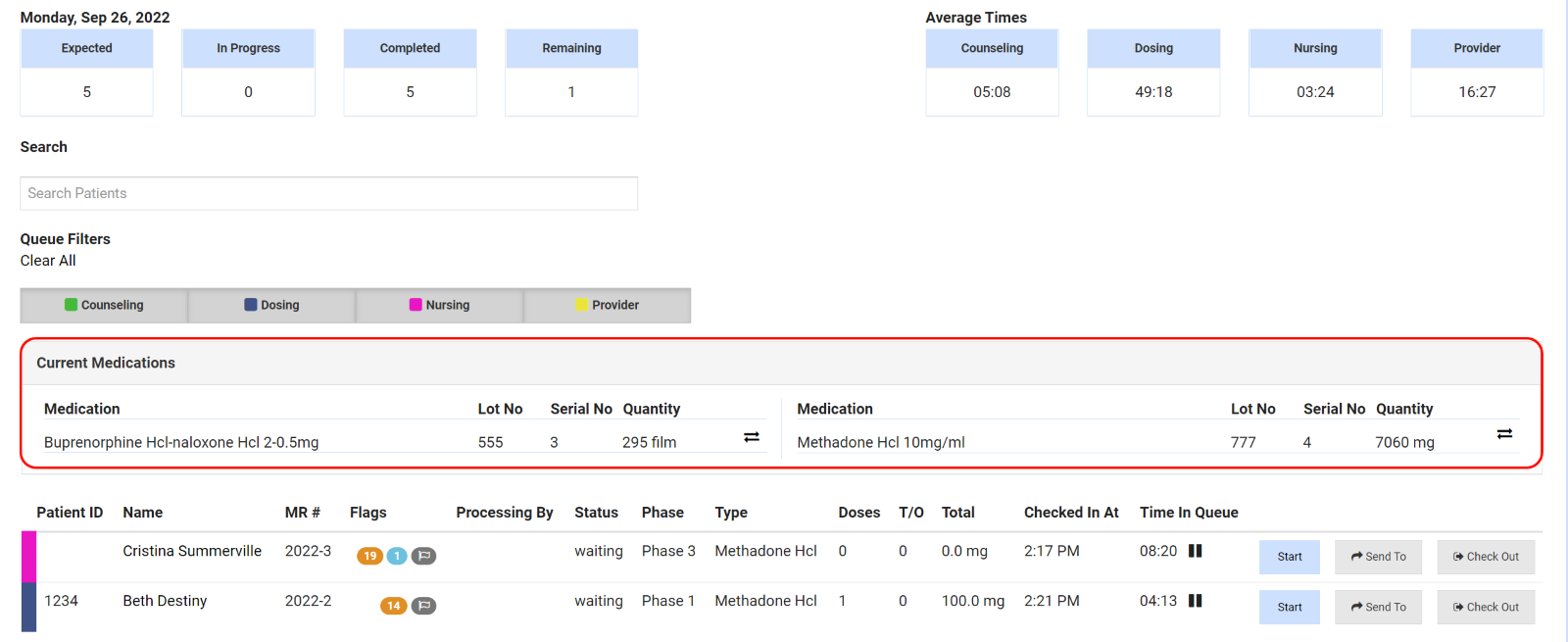Swap the Buprenorphine medication lot
Image resolution: width=1568 pixels, height=642 pixels.
click(x=752, y=437)
